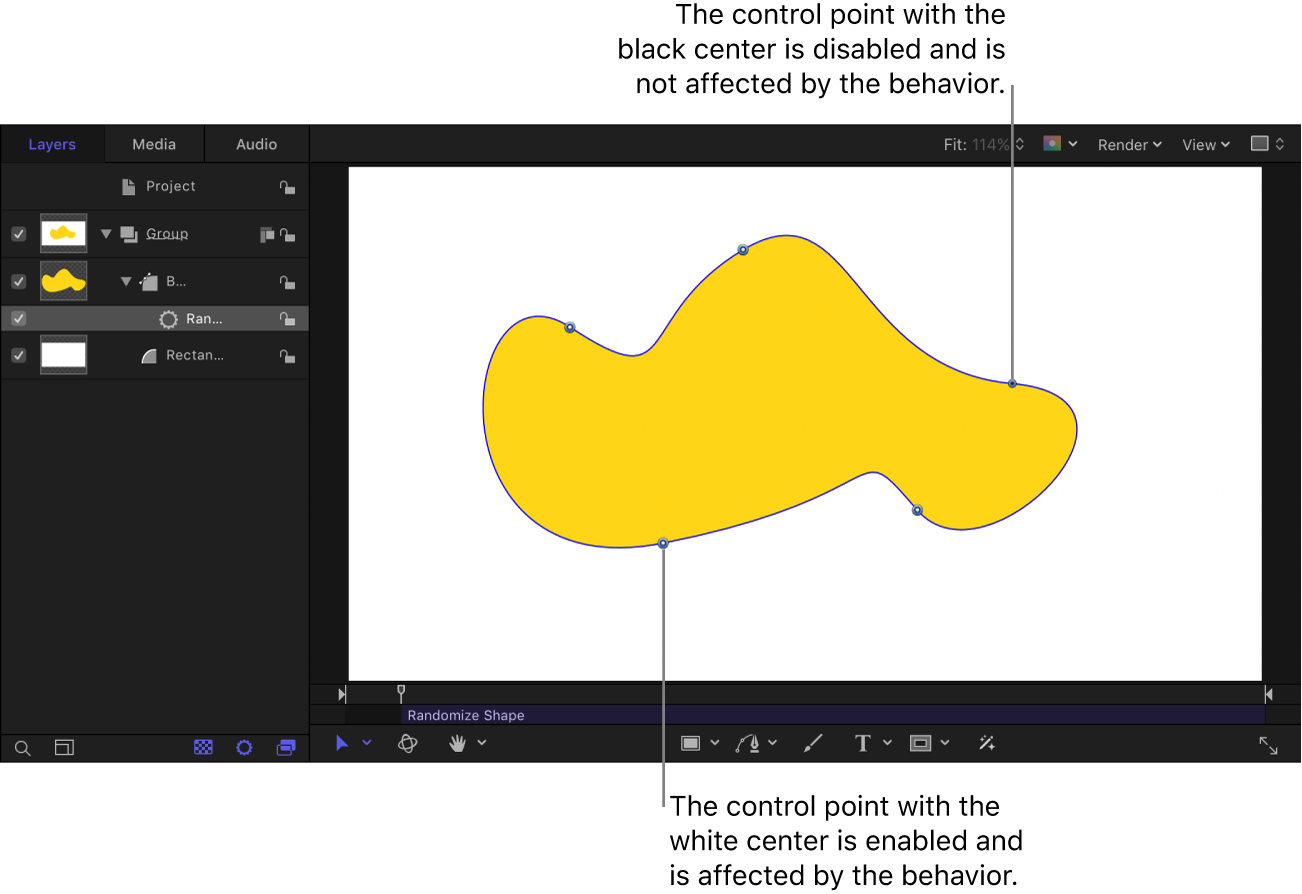Toggle transparency checkerboard background icon

pos(203,747)
